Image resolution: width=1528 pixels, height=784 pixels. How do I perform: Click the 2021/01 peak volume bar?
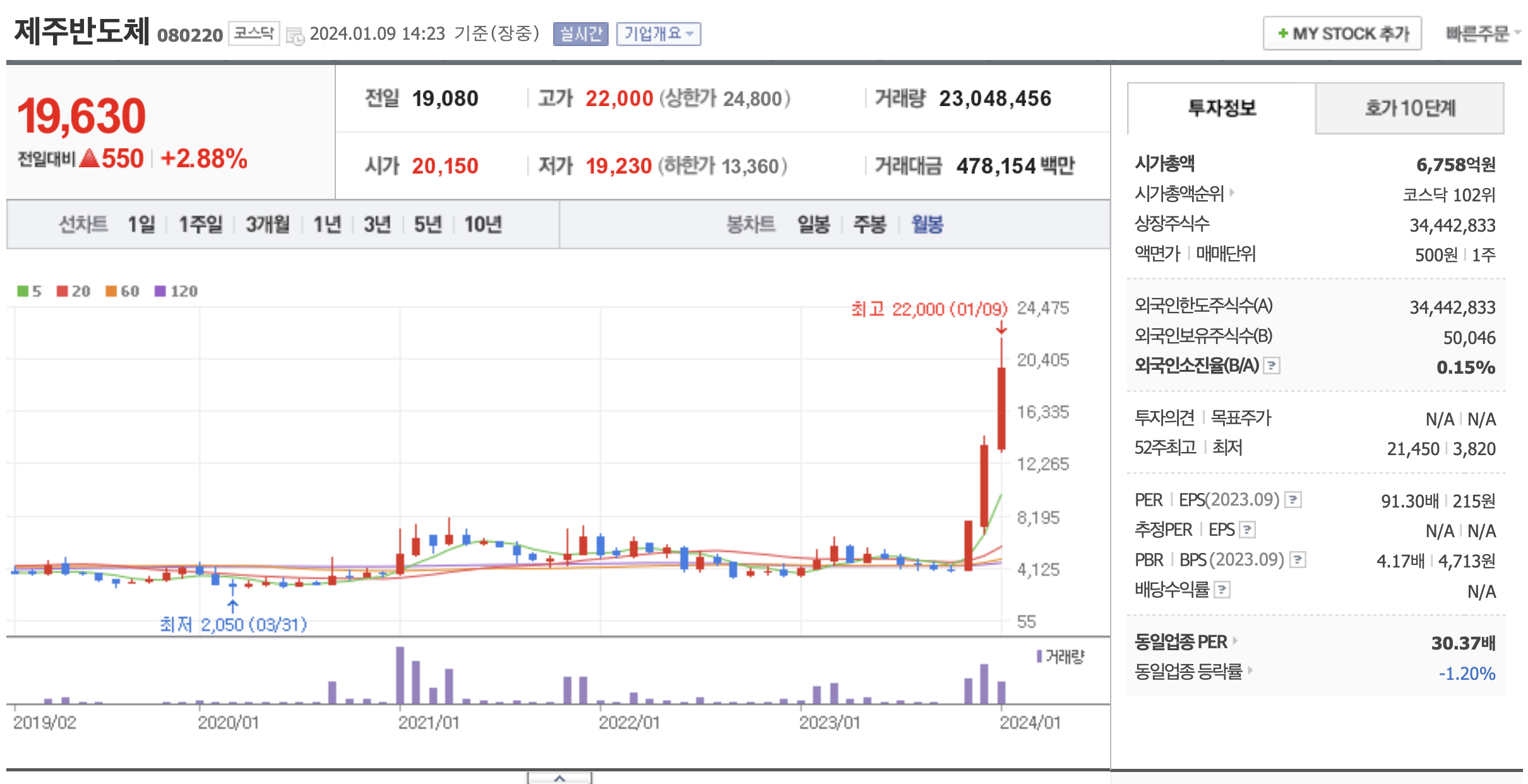(400, 675)
